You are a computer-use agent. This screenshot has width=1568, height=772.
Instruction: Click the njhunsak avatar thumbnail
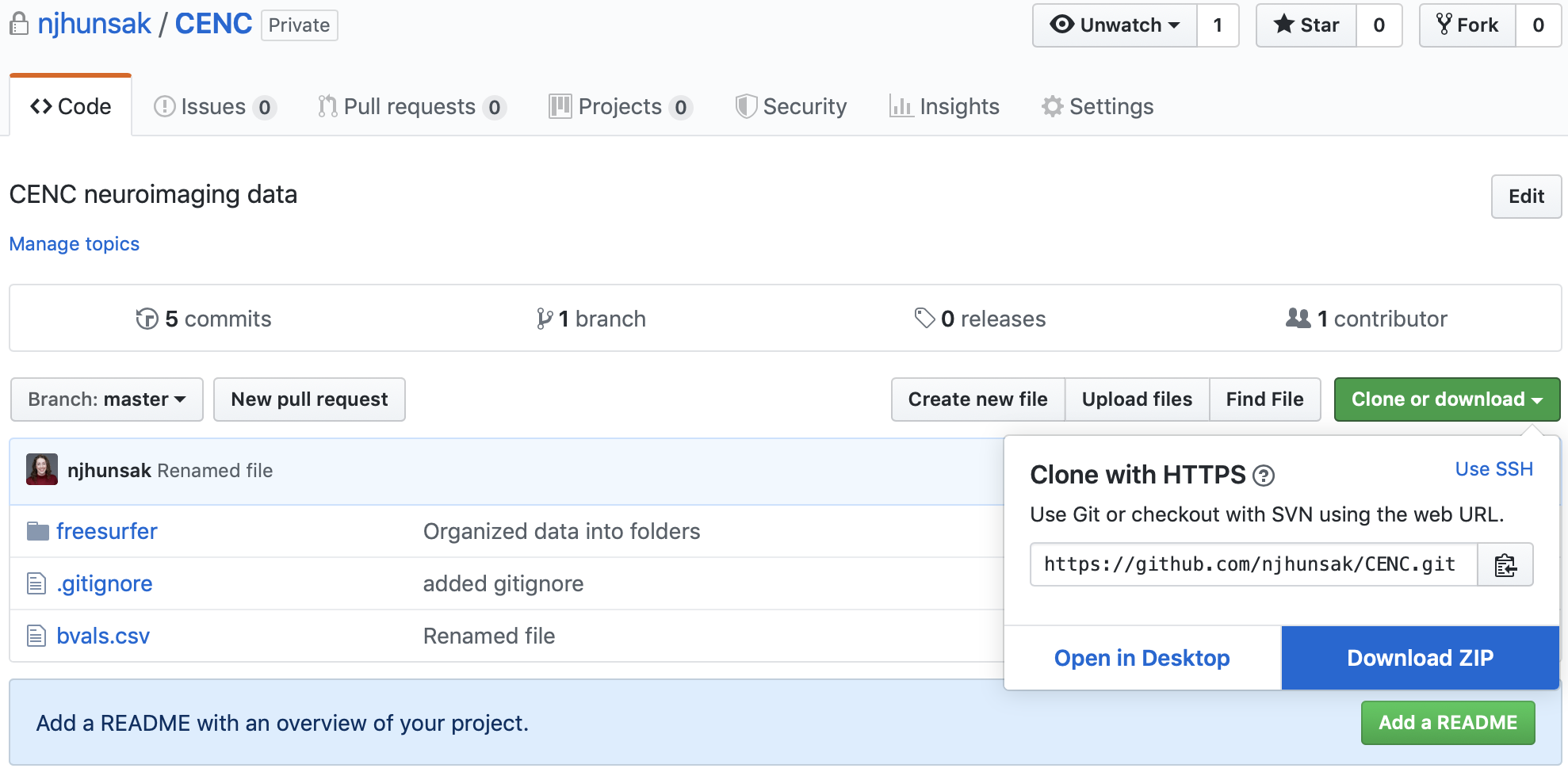[x=42, y=469]
